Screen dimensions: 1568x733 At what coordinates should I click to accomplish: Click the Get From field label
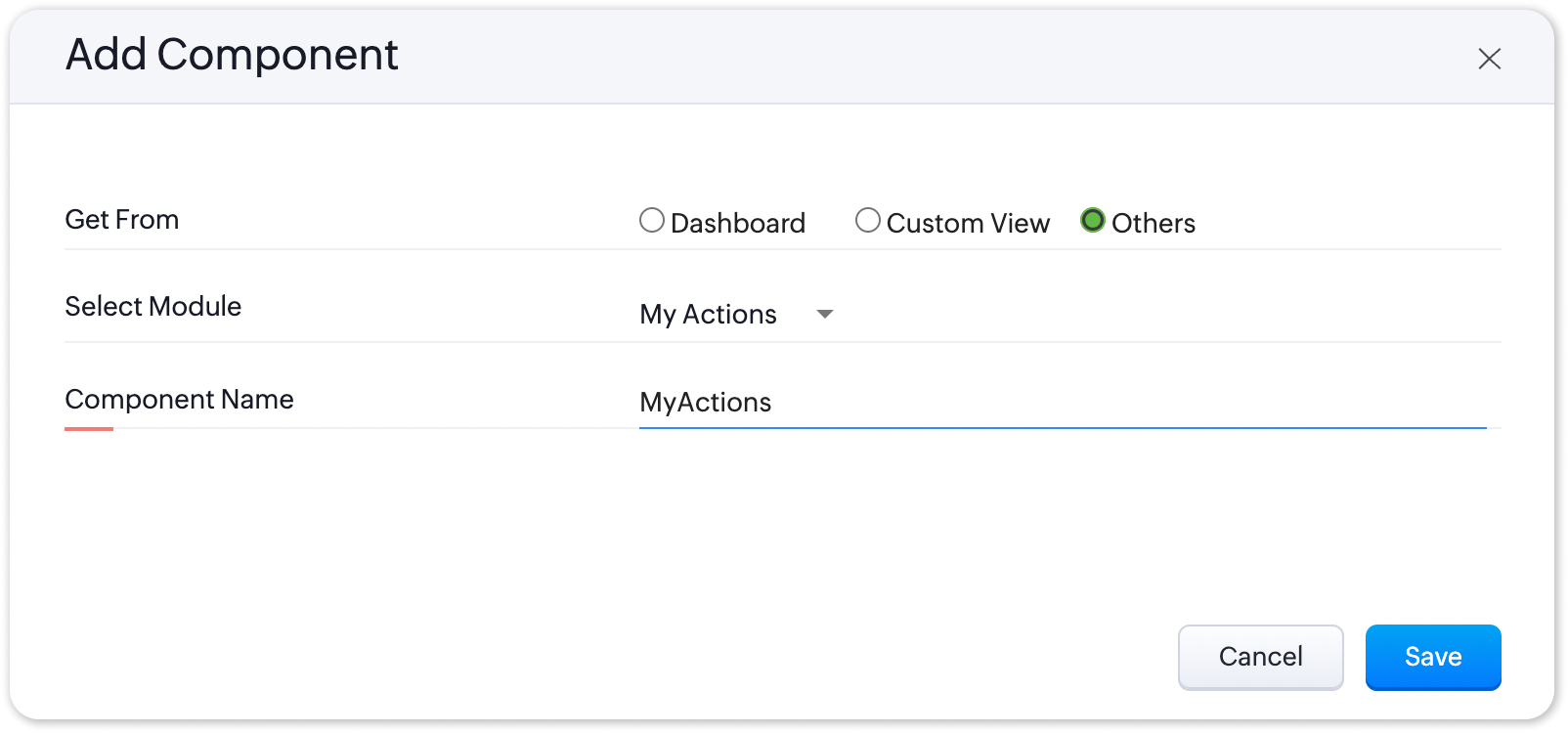[122, 220]
